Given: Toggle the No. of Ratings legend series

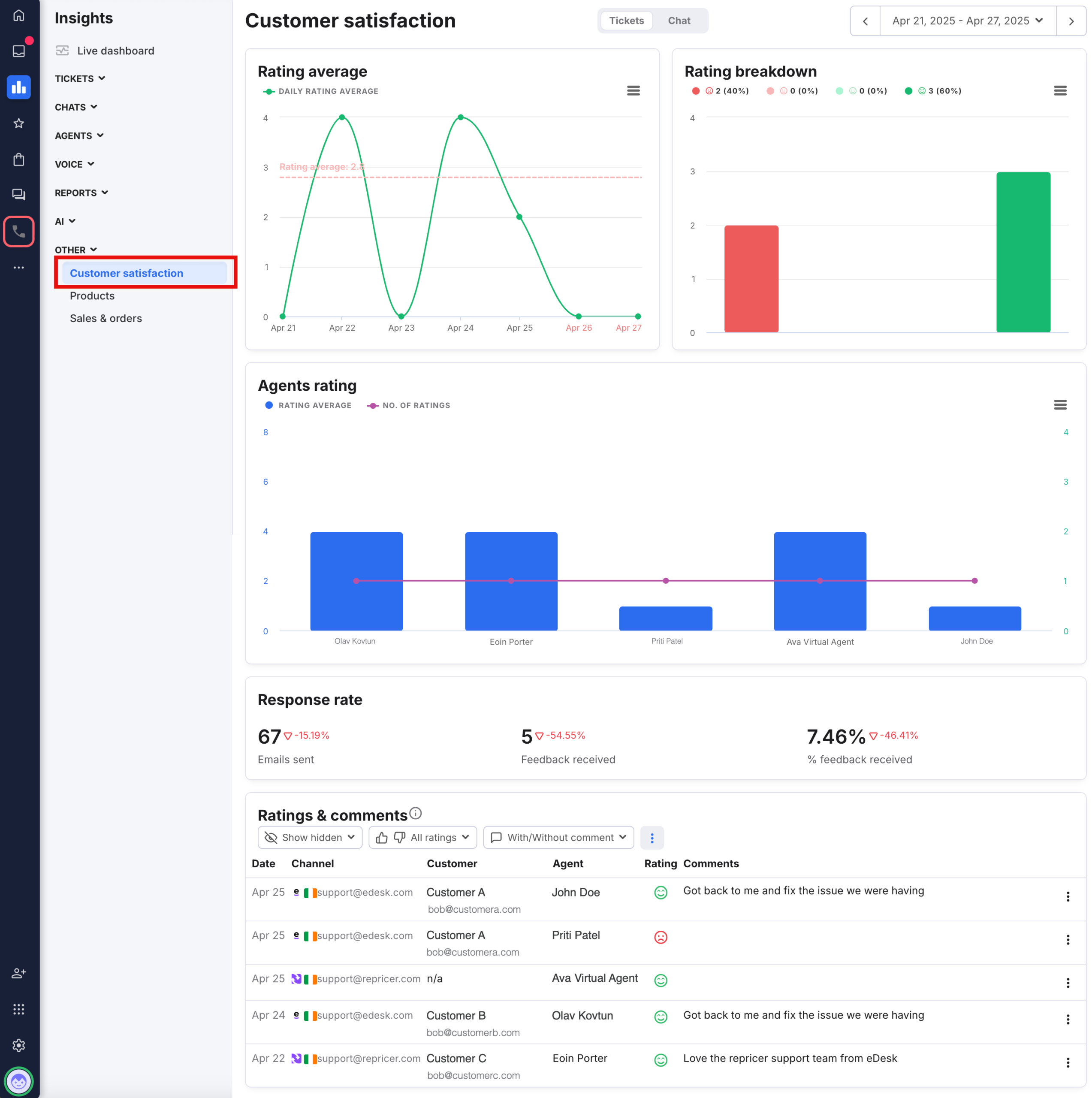Looking at the screenshot, I should 408,405.
